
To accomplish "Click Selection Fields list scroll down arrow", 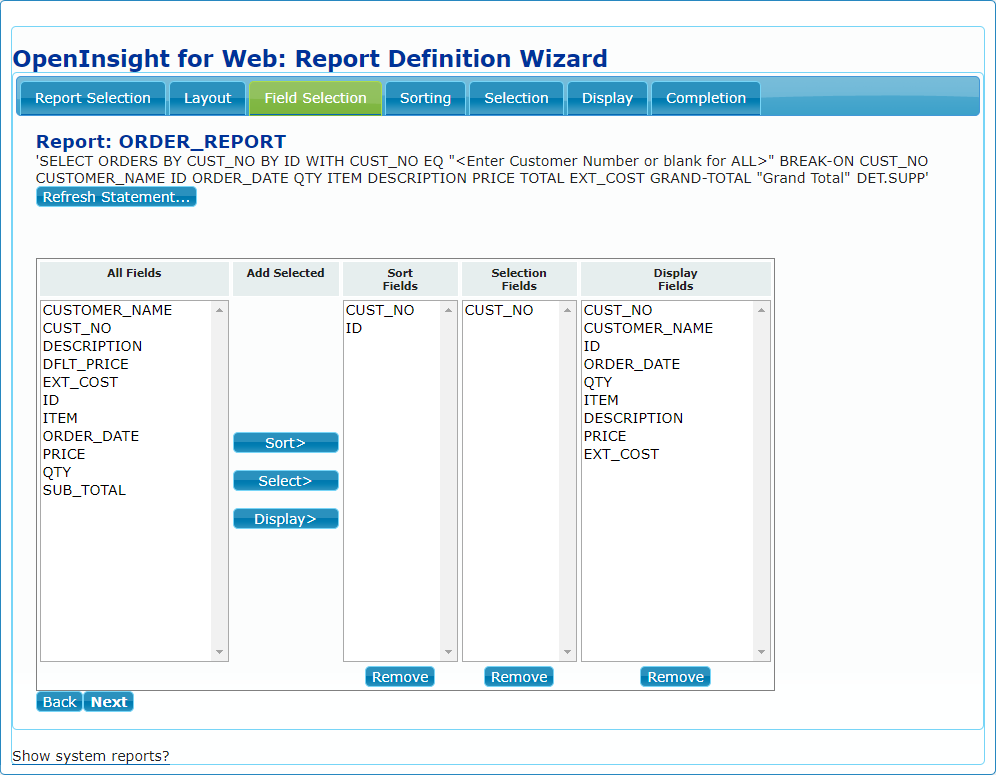I will point(567,652).
